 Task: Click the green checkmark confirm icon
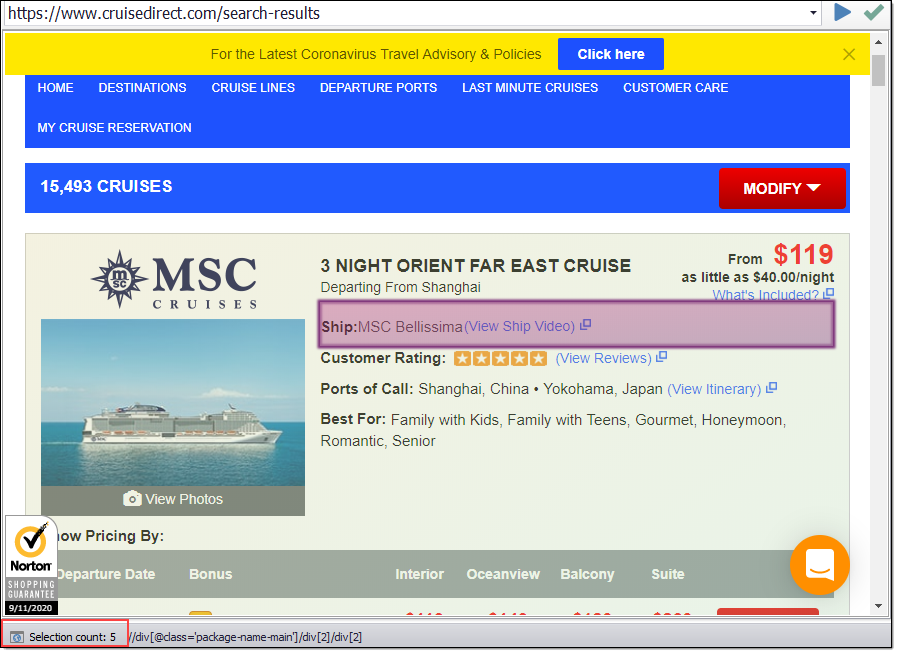pyautogui.click(x=873, y=13)
